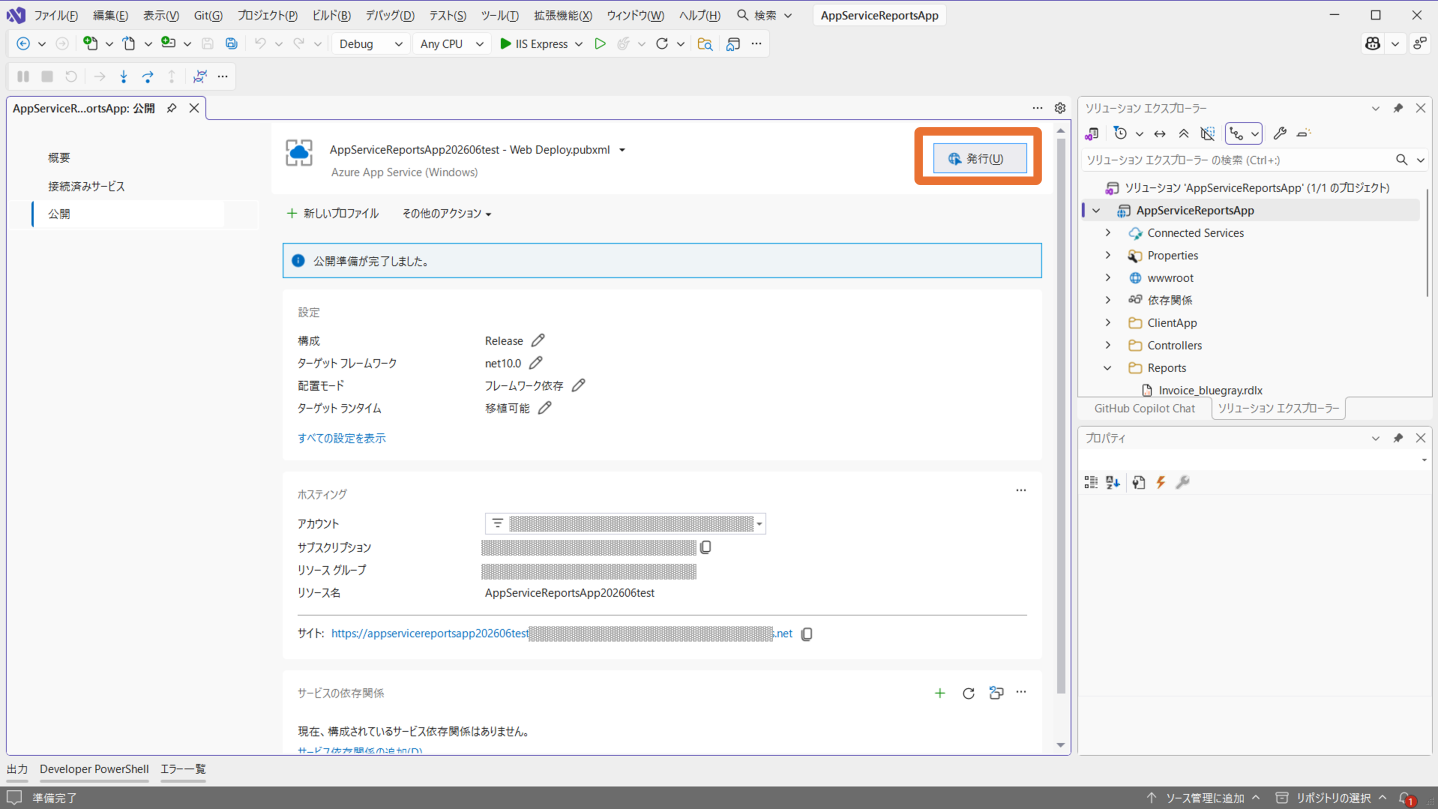Switch to GitHub Copilot Chat tab
Screen dimensions: 1438x809
pos(1144,408)
